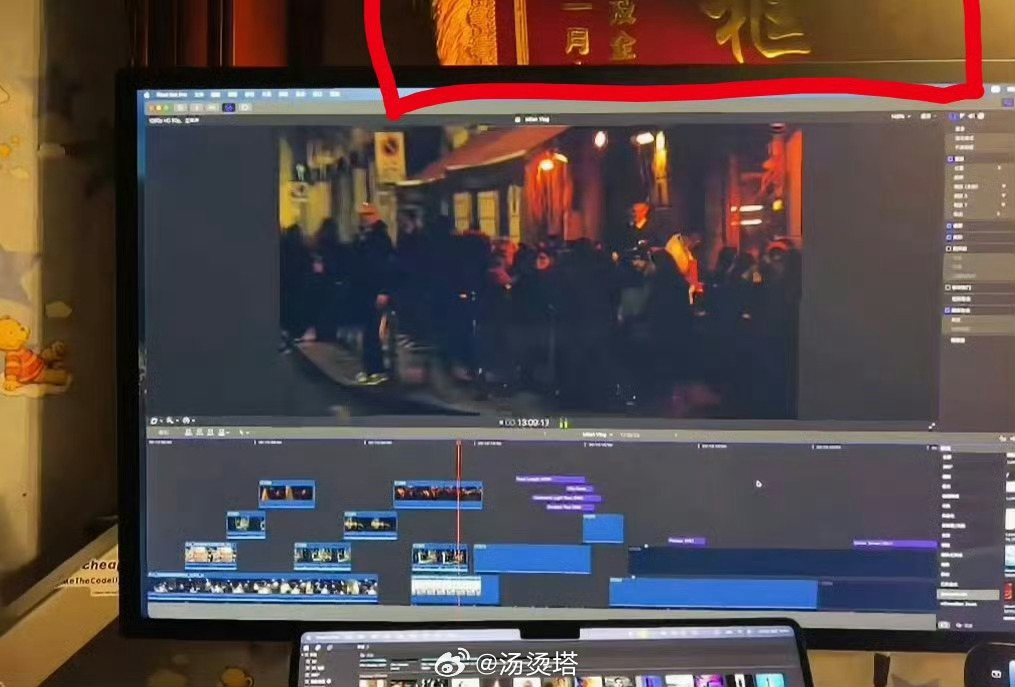Viewport: 1015px width, 687px height.
Task: Select the purple title clip at the timeline's far right
Action: tap(895, 543)
